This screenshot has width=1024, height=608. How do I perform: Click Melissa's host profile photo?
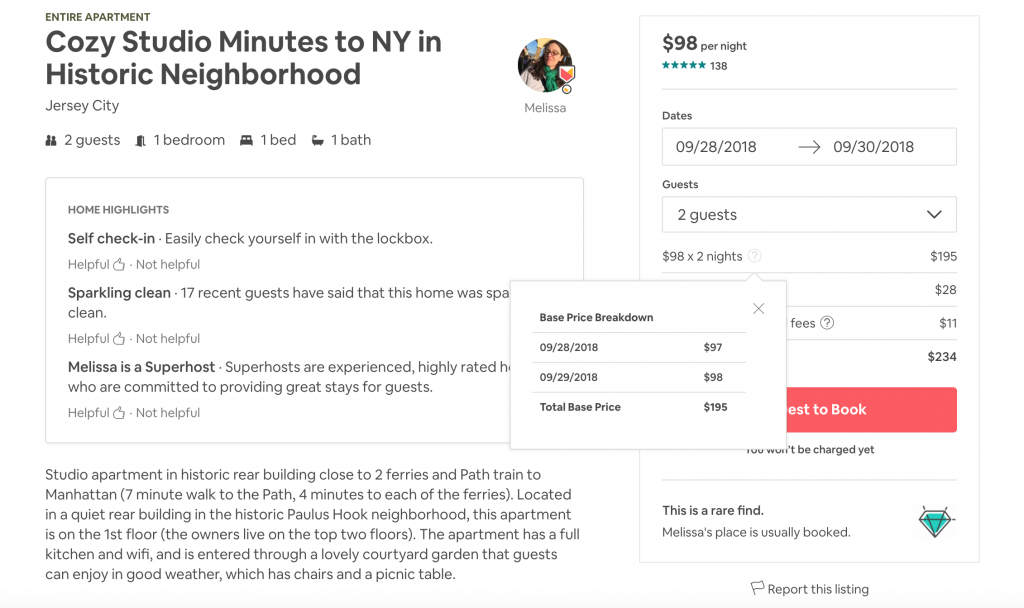tap(545, 65)
